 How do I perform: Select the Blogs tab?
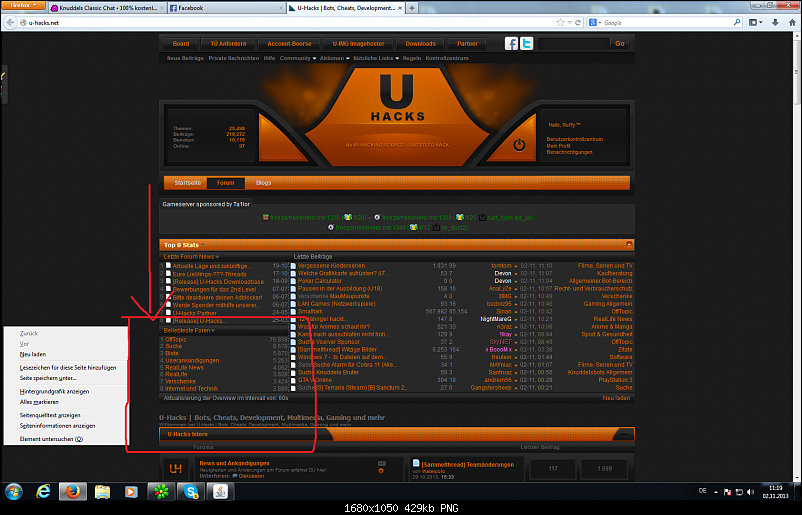[263, 183]
